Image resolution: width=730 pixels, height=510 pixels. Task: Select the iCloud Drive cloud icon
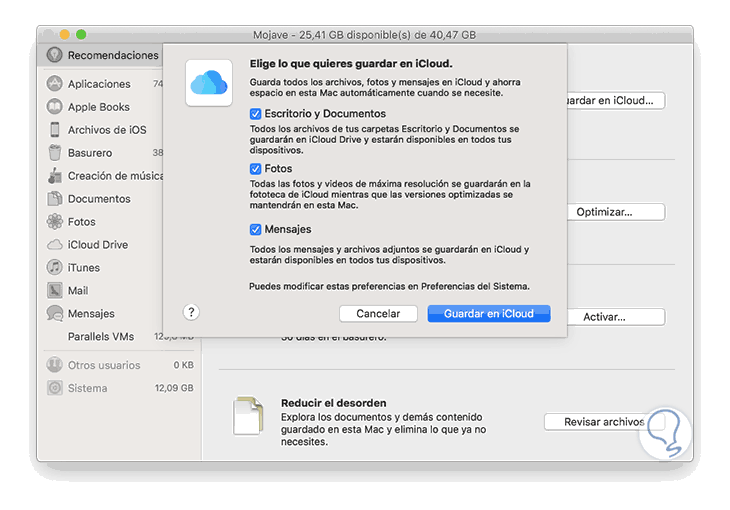54,245
